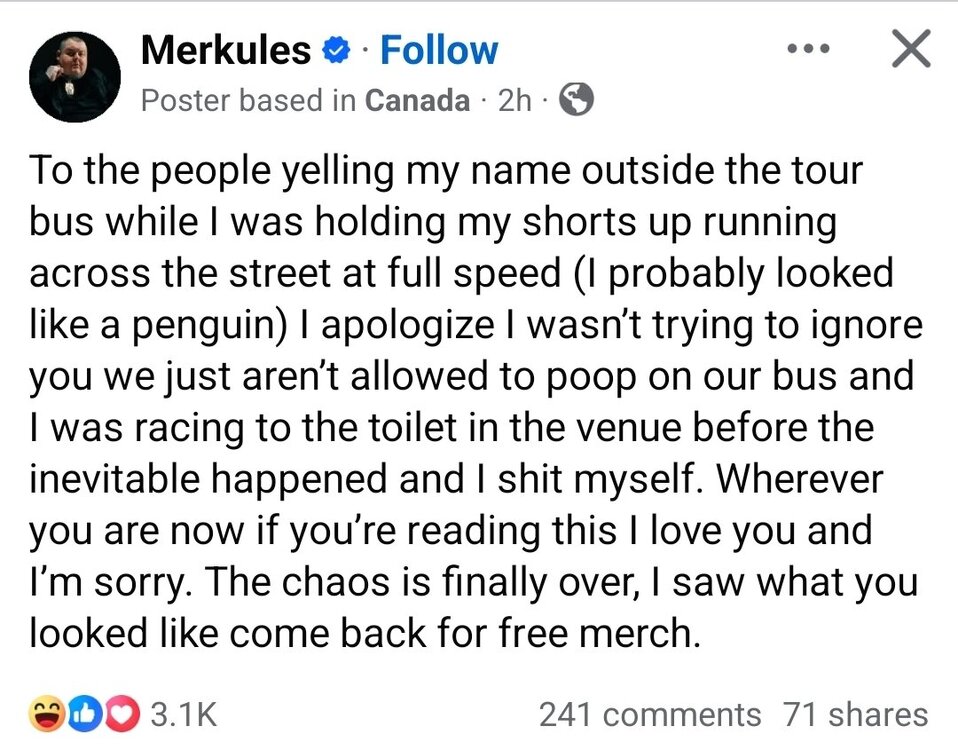The height and width of the screenshot is (750, 958).
Task: View the 71 shares list
Action: [855, 715]
